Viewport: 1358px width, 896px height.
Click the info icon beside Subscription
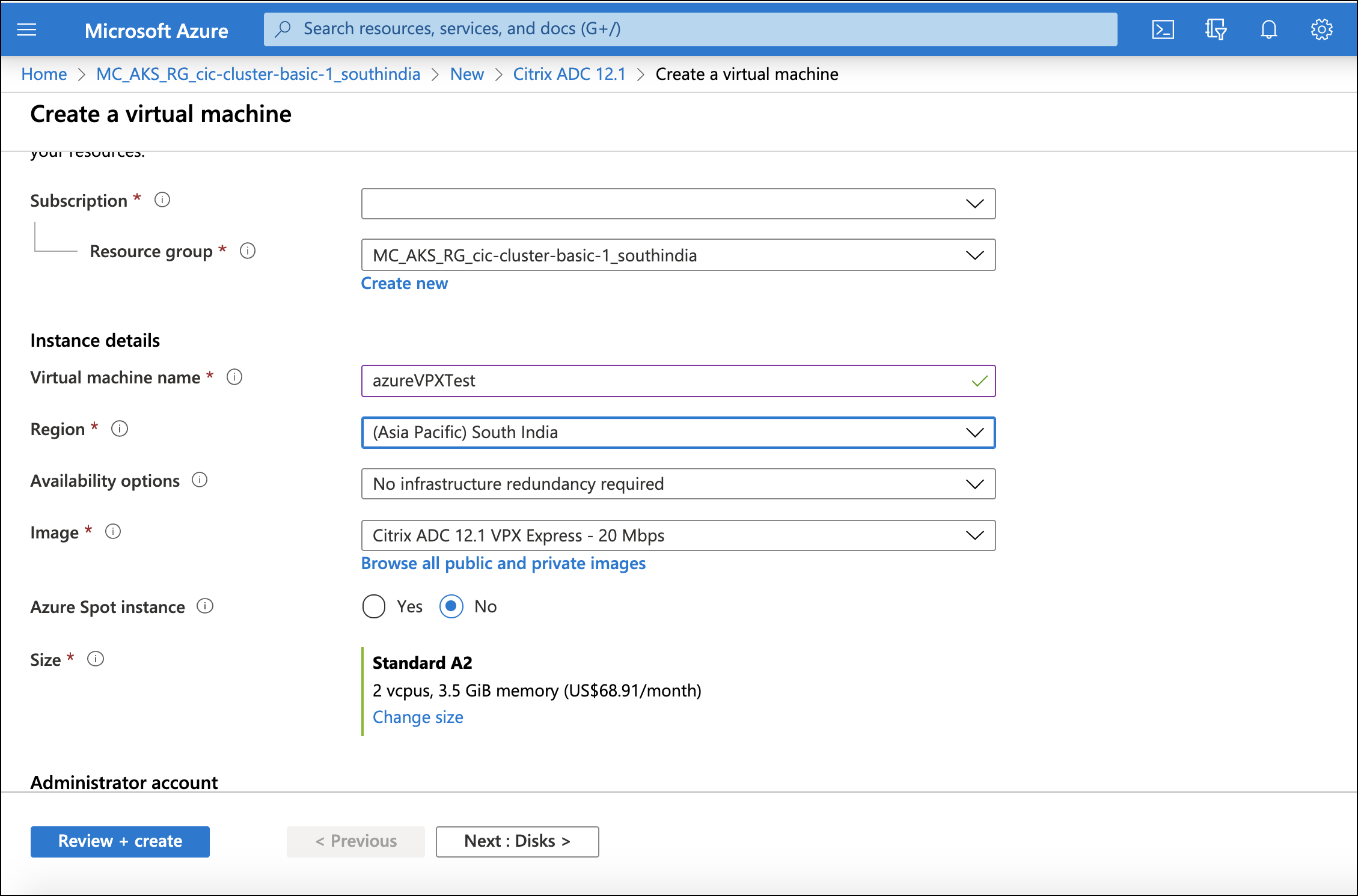[162, 200]
